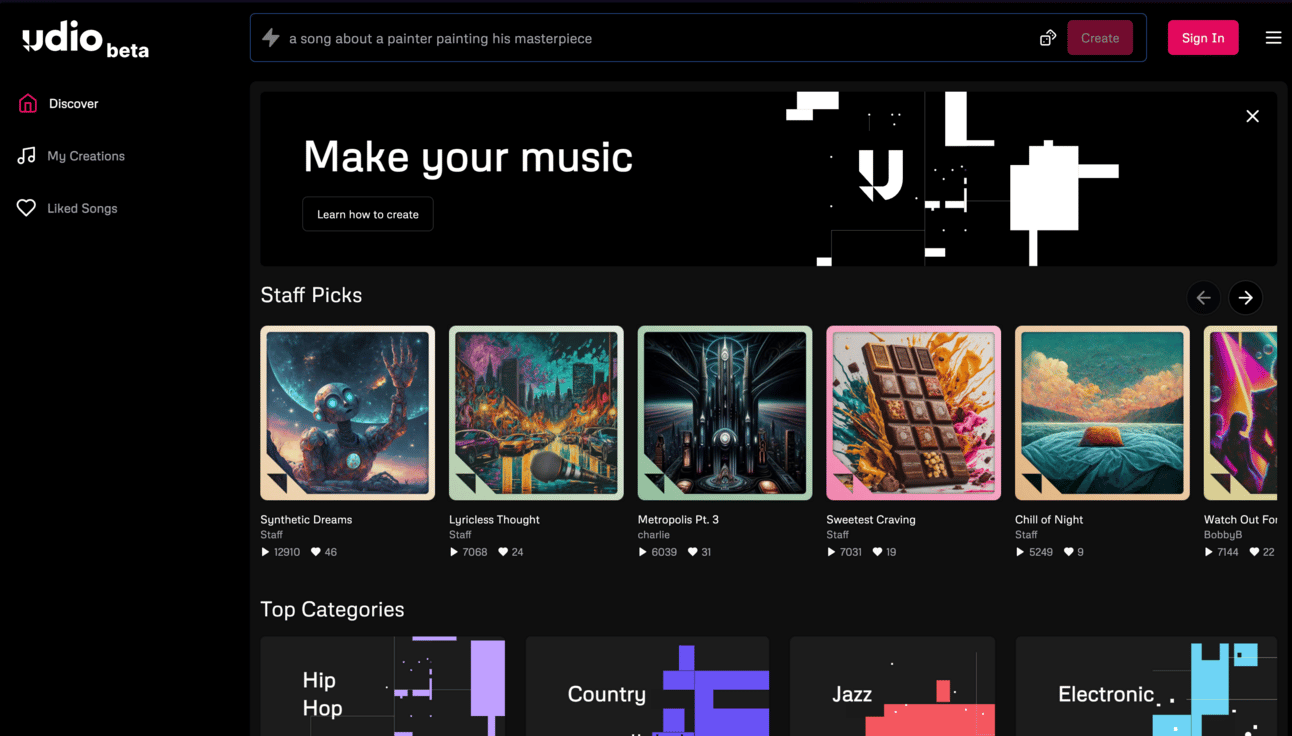Click the heart icon for Metropolis Pt. 3
The height and width of the screenshot is (736, 1292).
[x=692, y=552]
